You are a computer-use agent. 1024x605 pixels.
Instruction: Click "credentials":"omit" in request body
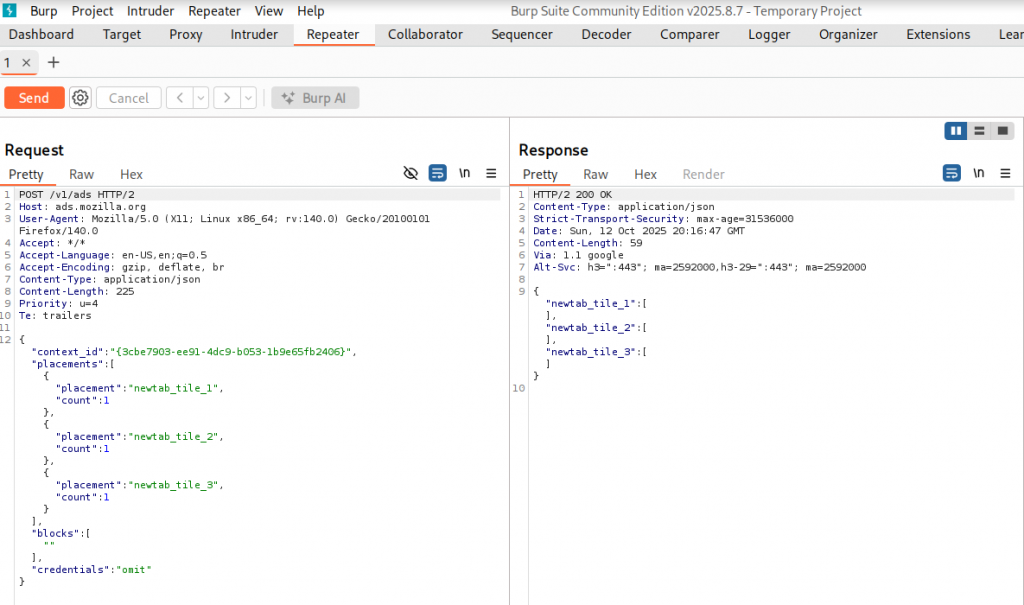click(x=91, y=570)
